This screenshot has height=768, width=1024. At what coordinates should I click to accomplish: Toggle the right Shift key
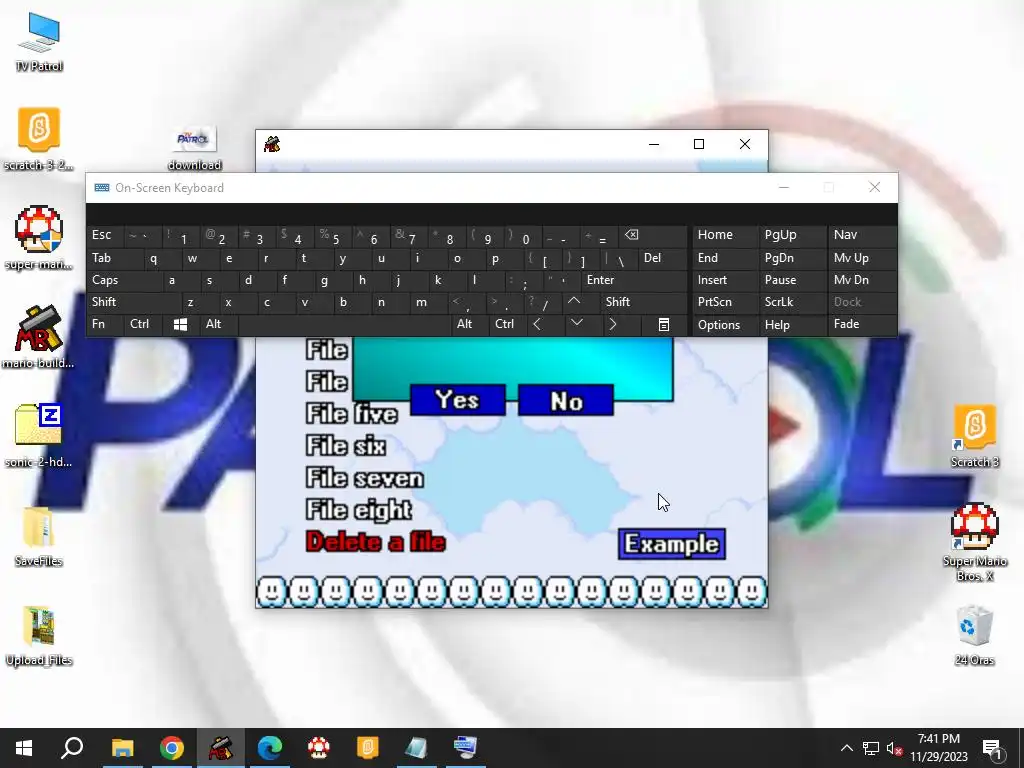click(643, 302)
